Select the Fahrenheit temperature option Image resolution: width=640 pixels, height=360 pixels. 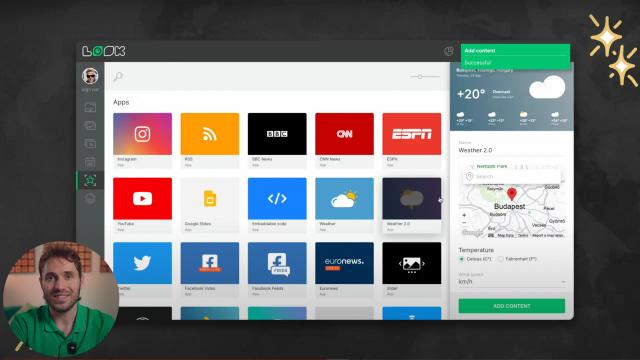501,259
